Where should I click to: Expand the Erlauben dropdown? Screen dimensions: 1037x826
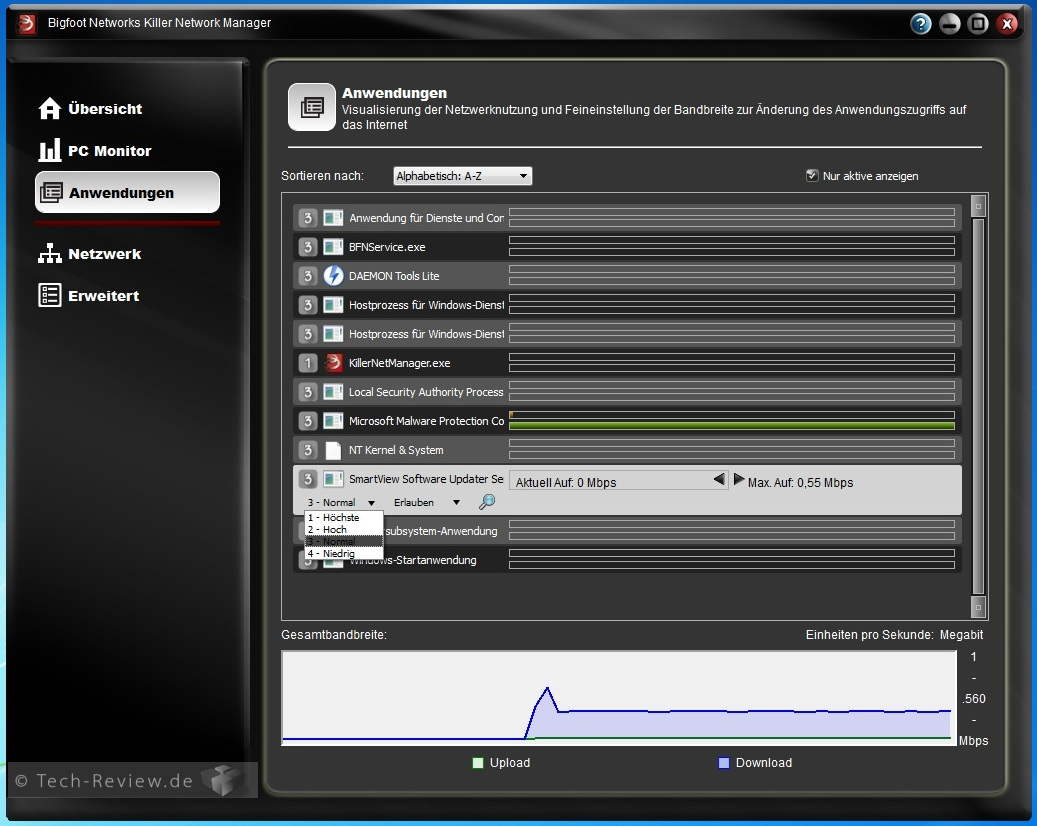click(x=427, y=503)
